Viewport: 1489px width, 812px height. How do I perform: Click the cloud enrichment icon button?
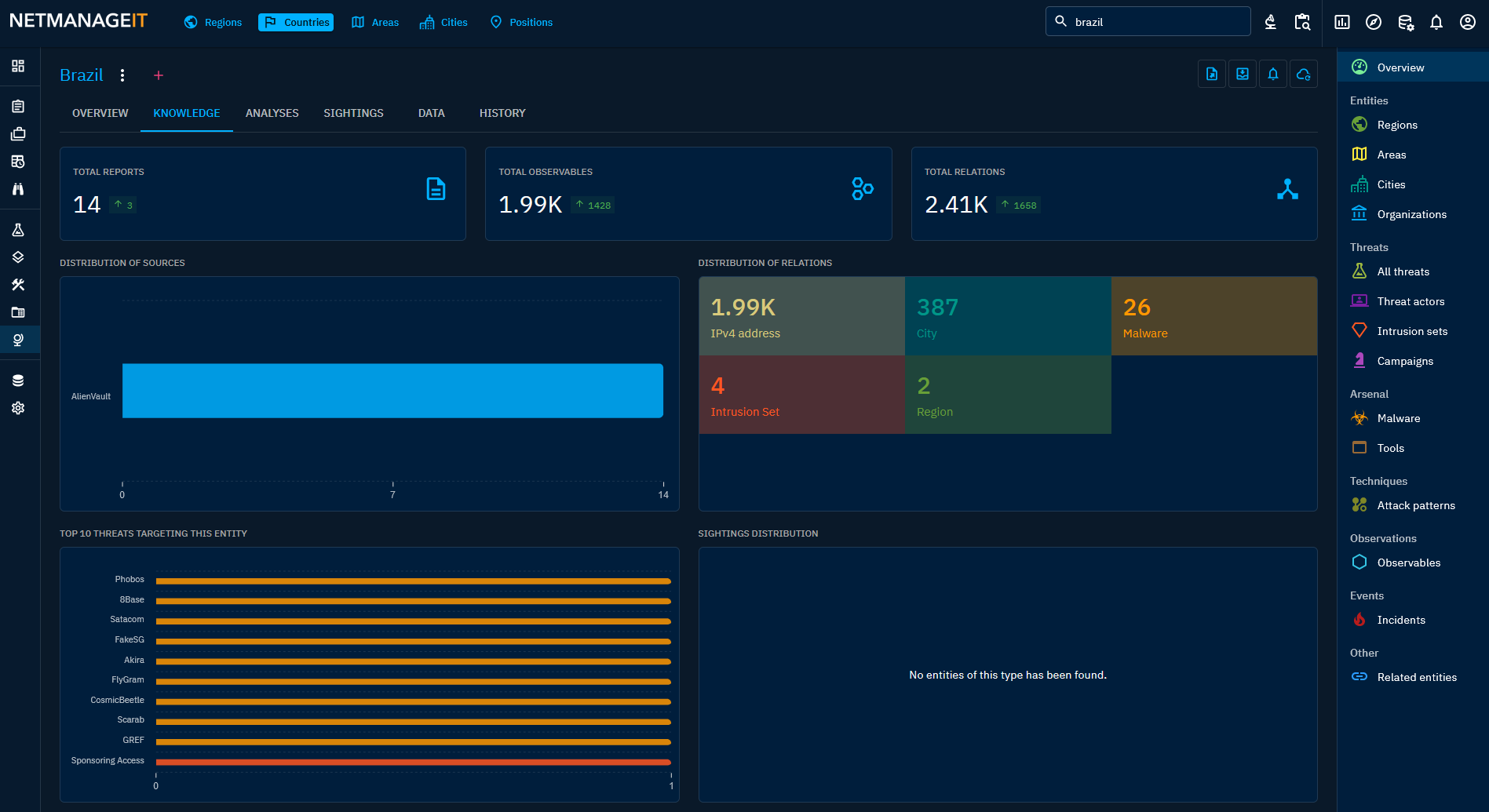pos(1303,74)
